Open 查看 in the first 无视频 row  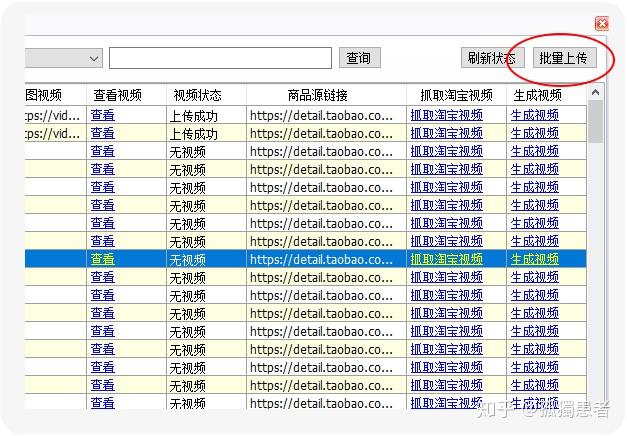pyautogui.click(x=102, y=151)
